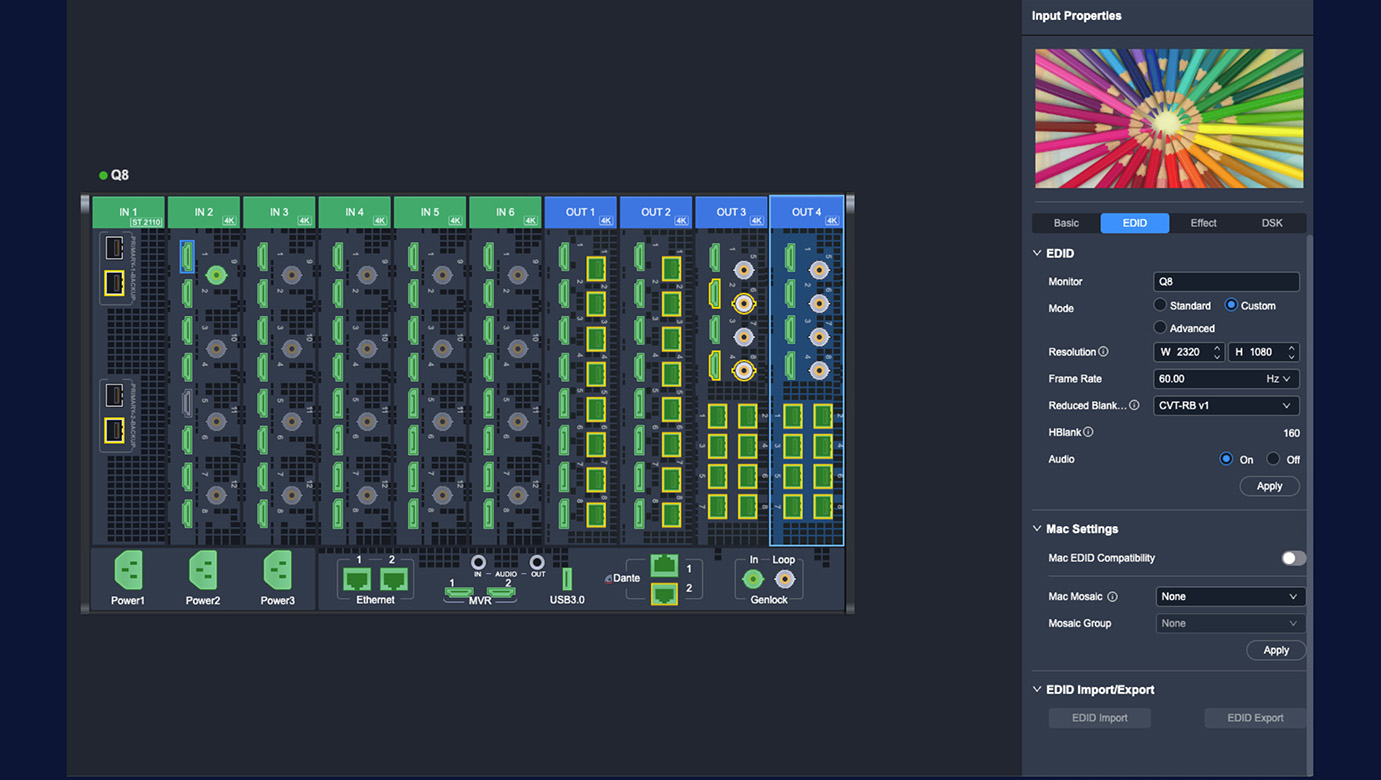Image resolution: width=1381 pixels, height=780 pixels.
Task: Select MVR port 1 connector
Action: pyautogui.click(x=459, y=593)
